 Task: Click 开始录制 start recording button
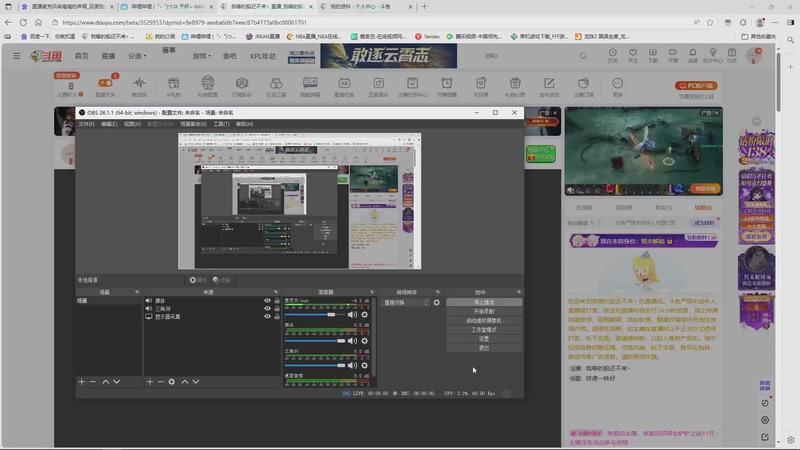(484, 311)
